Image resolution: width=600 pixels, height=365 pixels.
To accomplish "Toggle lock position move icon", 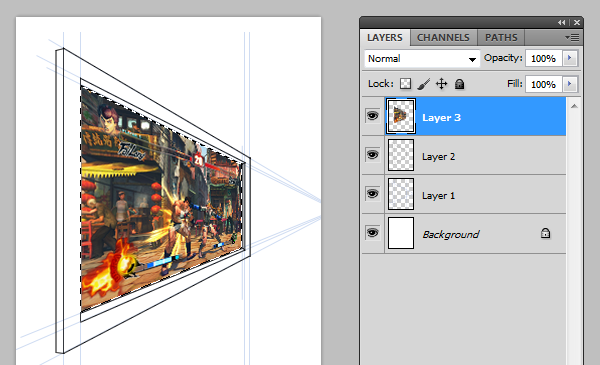I will point(442,83).
